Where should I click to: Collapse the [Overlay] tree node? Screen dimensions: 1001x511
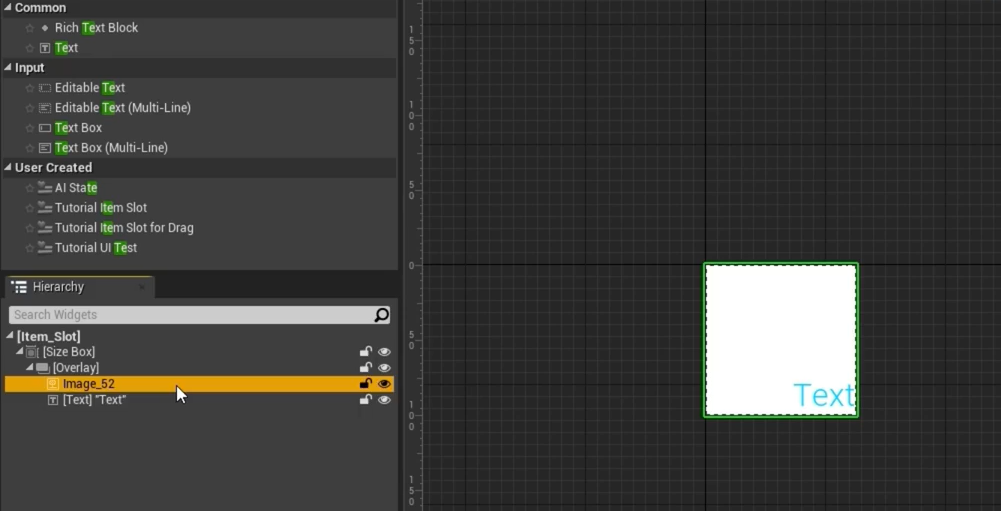tap(29, 367)
